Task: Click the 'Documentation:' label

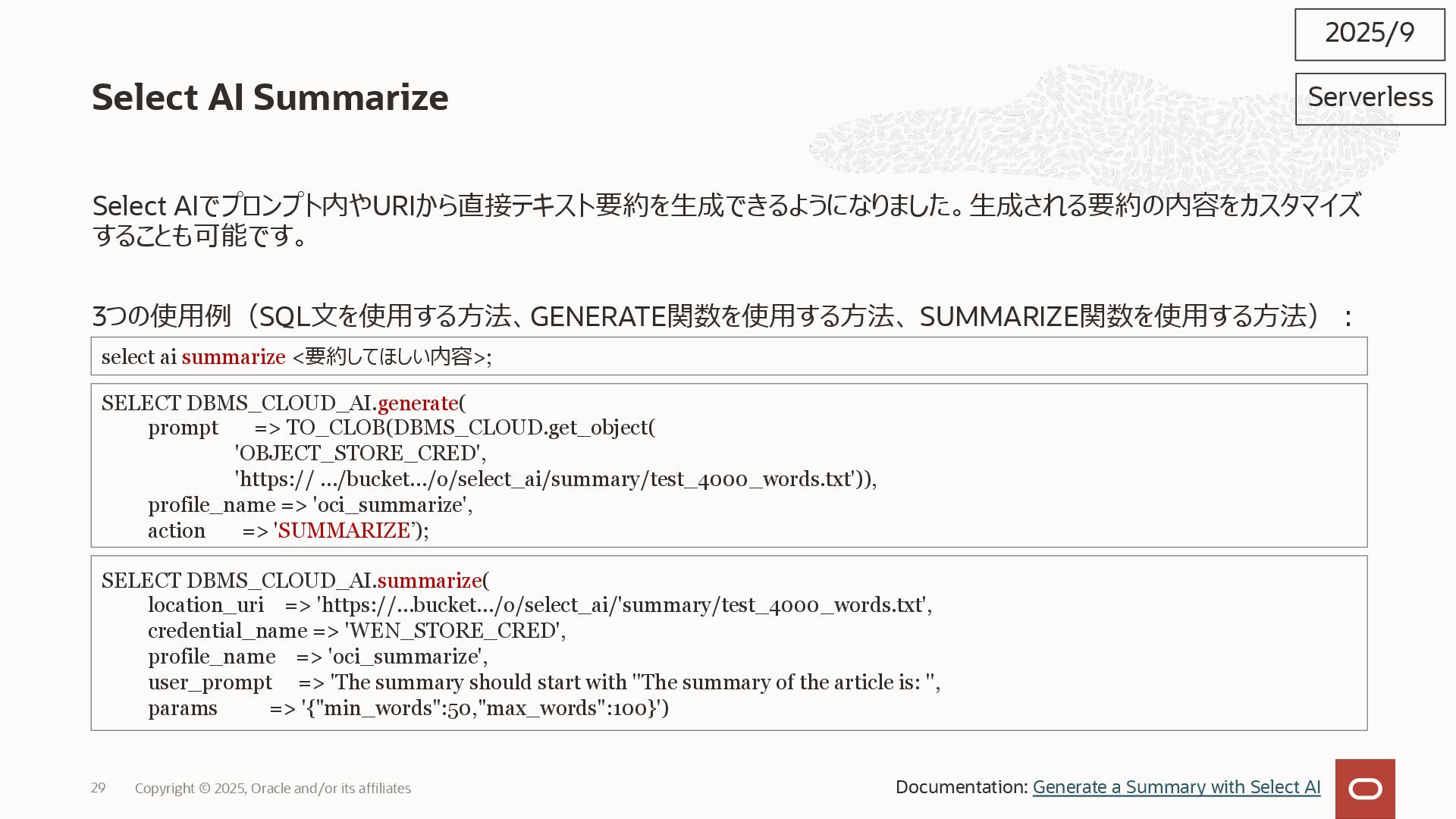Action: click(961, 787)
